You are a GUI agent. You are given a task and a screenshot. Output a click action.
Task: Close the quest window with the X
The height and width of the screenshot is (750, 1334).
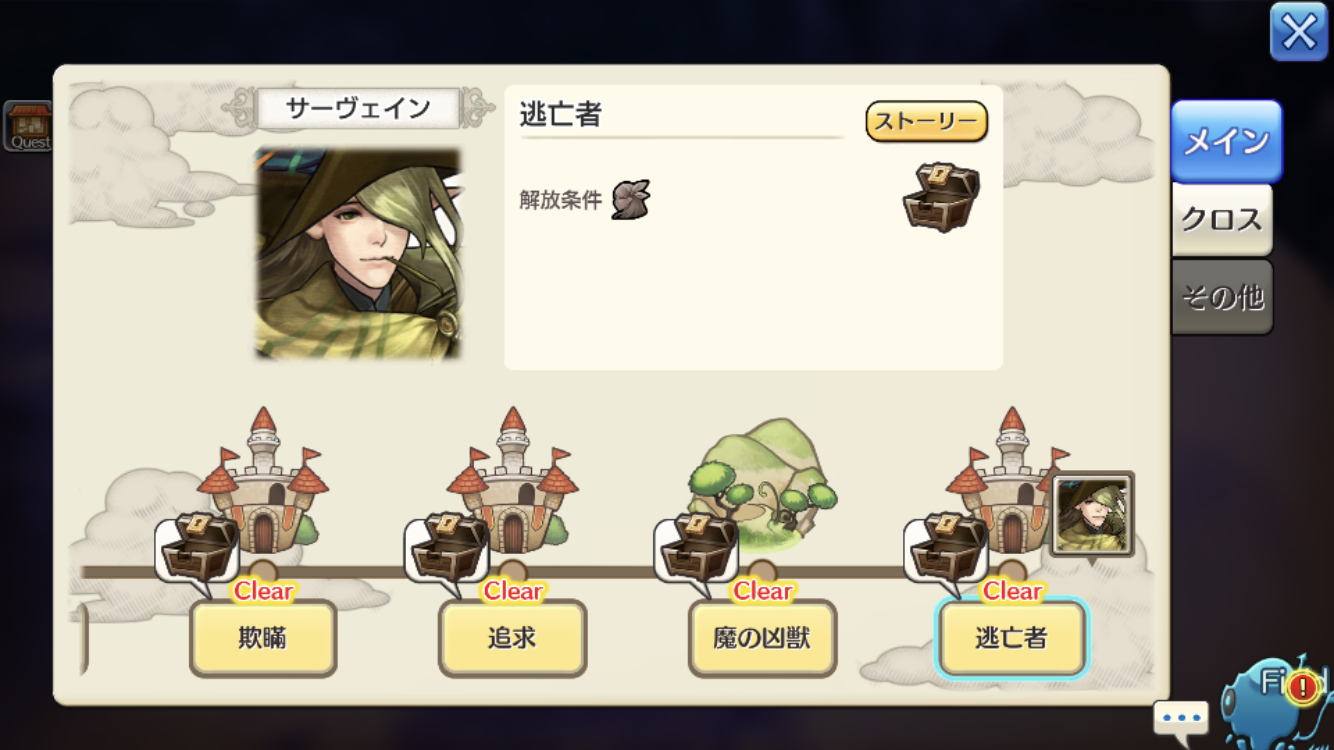point(1298,32)
